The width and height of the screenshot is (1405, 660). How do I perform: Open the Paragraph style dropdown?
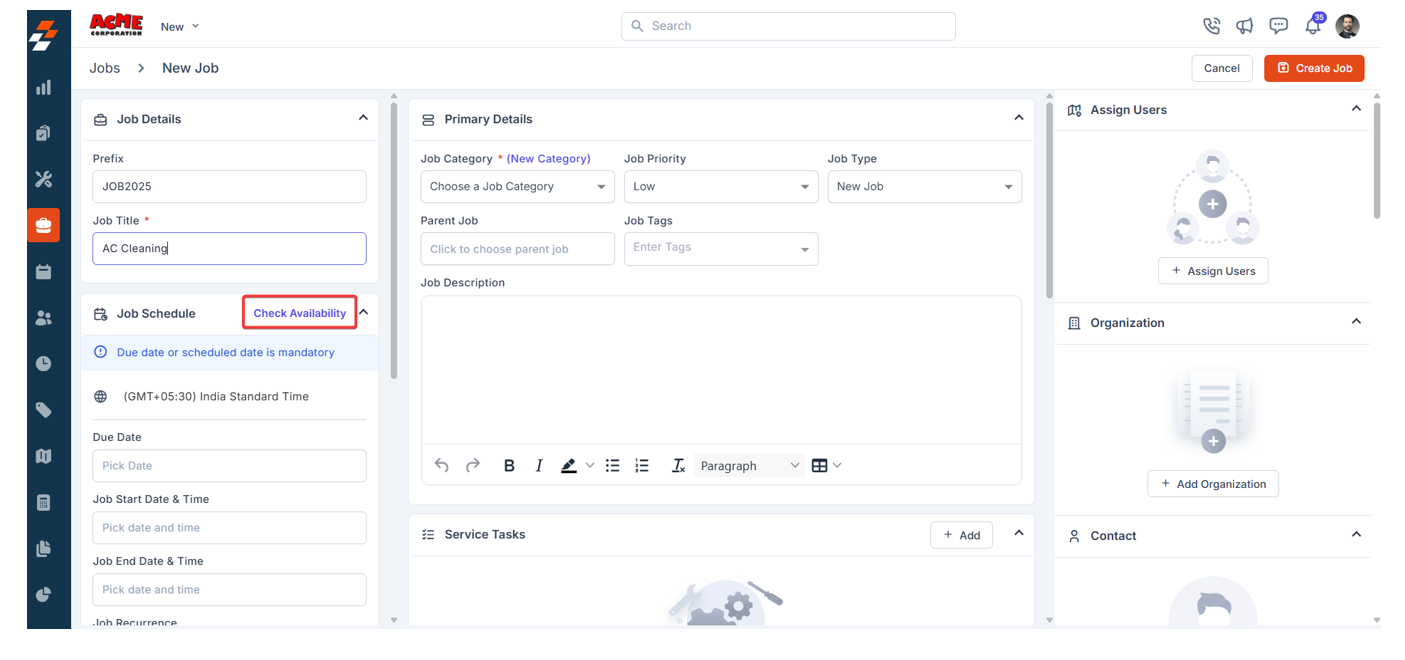pos(749,465)
